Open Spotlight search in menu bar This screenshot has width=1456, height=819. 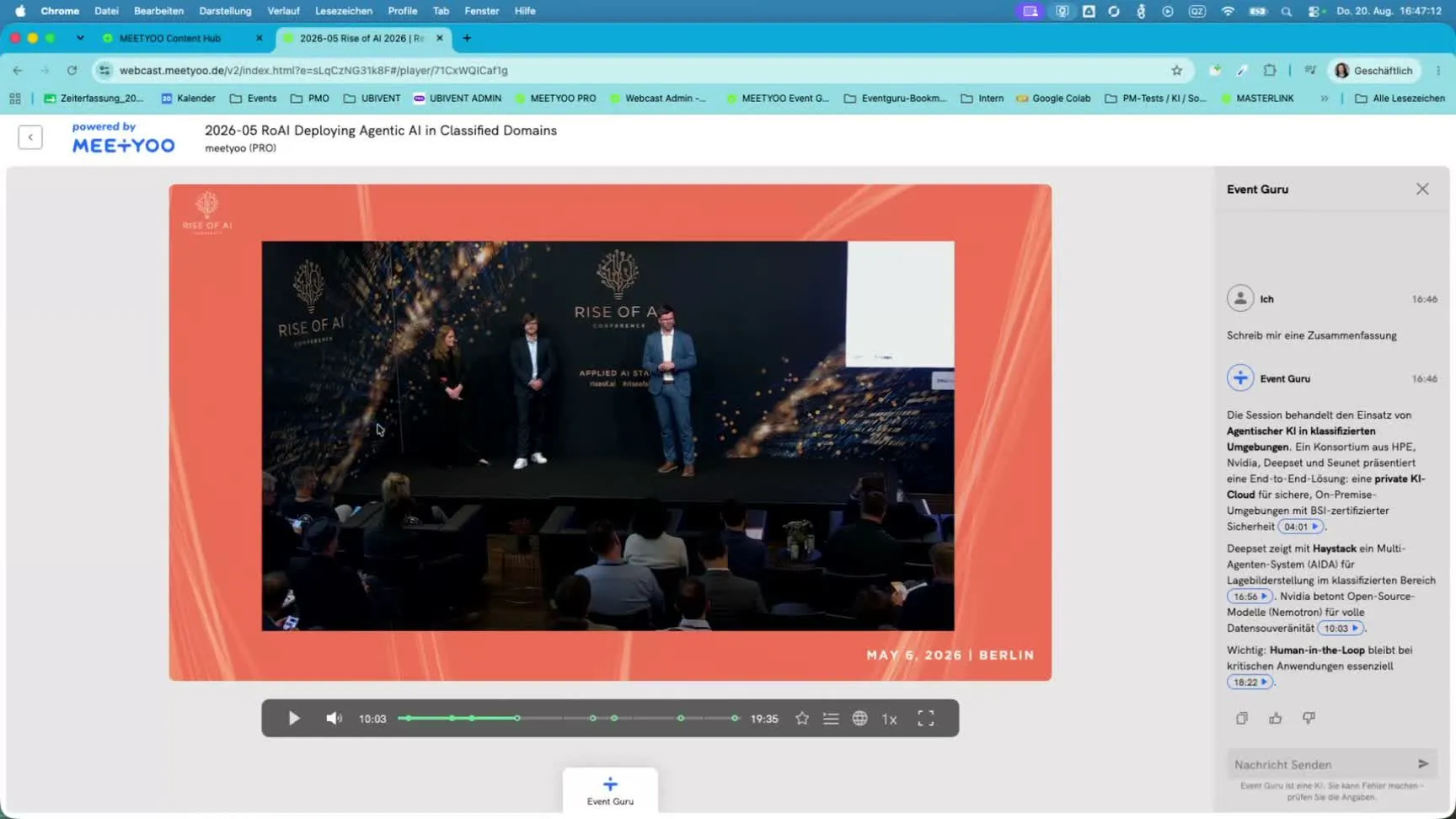[x=1286, y=11]
